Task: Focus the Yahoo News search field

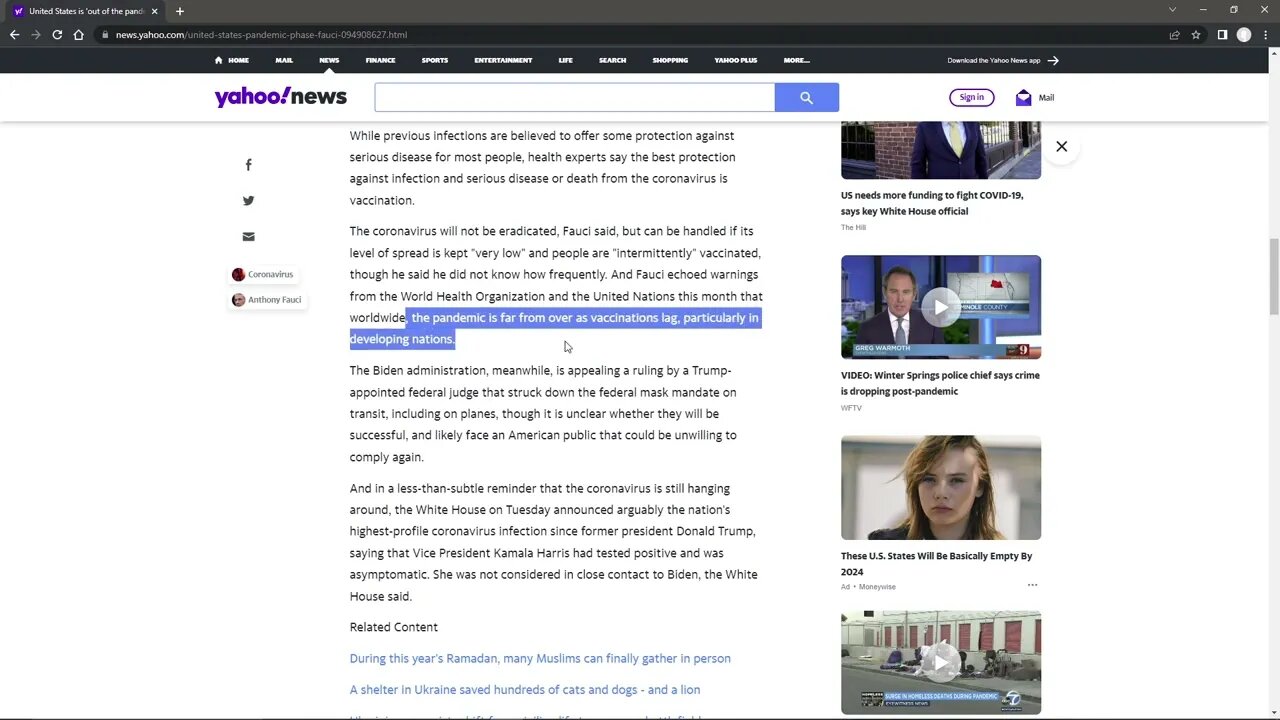Action: (x=575, y=97)
